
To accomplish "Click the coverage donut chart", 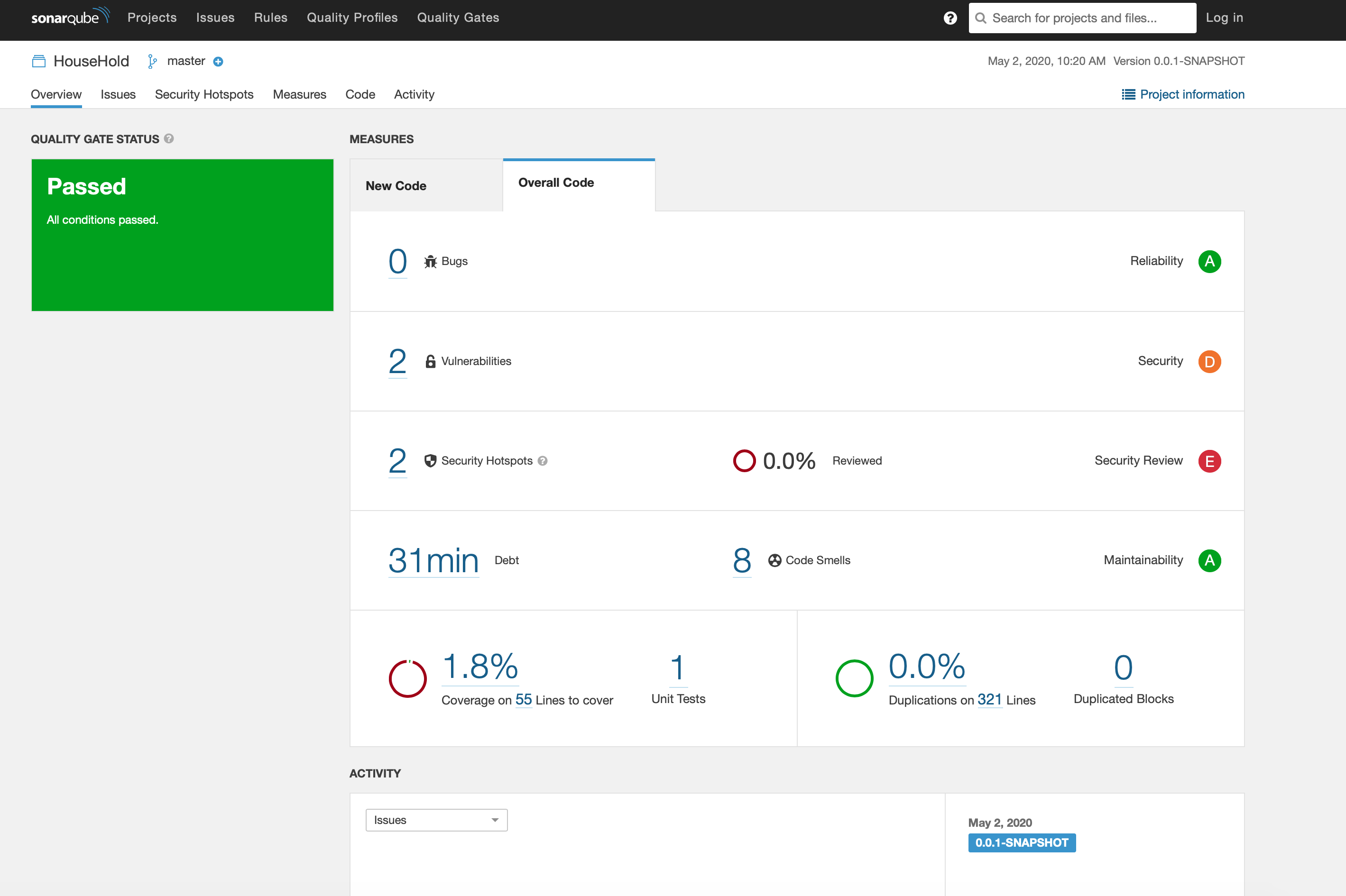I will [407, 678].
